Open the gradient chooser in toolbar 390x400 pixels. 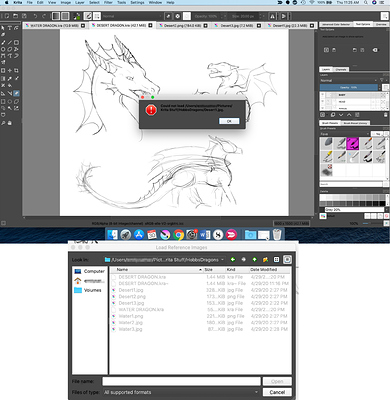click(x=56, y=16)
